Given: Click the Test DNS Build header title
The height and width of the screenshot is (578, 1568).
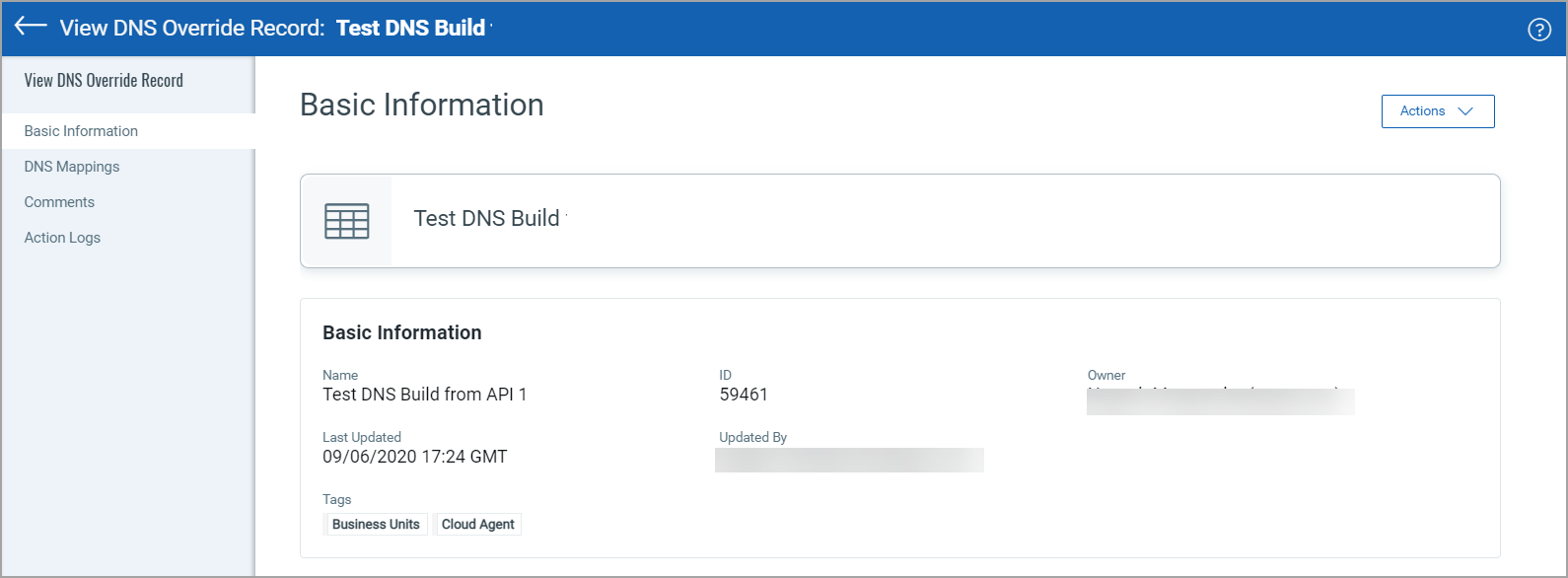Looking at the screenshot, I should click(x=410, y=28).
